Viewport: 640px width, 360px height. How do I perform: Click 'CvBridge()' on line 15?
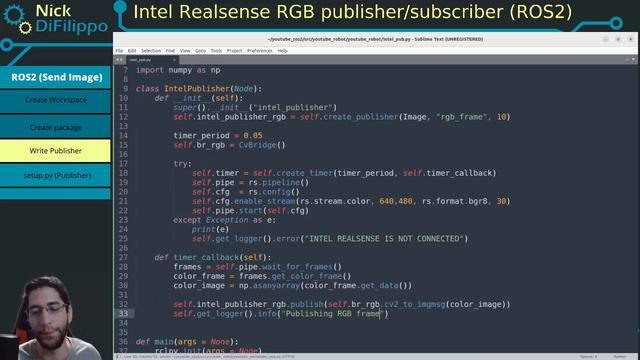262,145
